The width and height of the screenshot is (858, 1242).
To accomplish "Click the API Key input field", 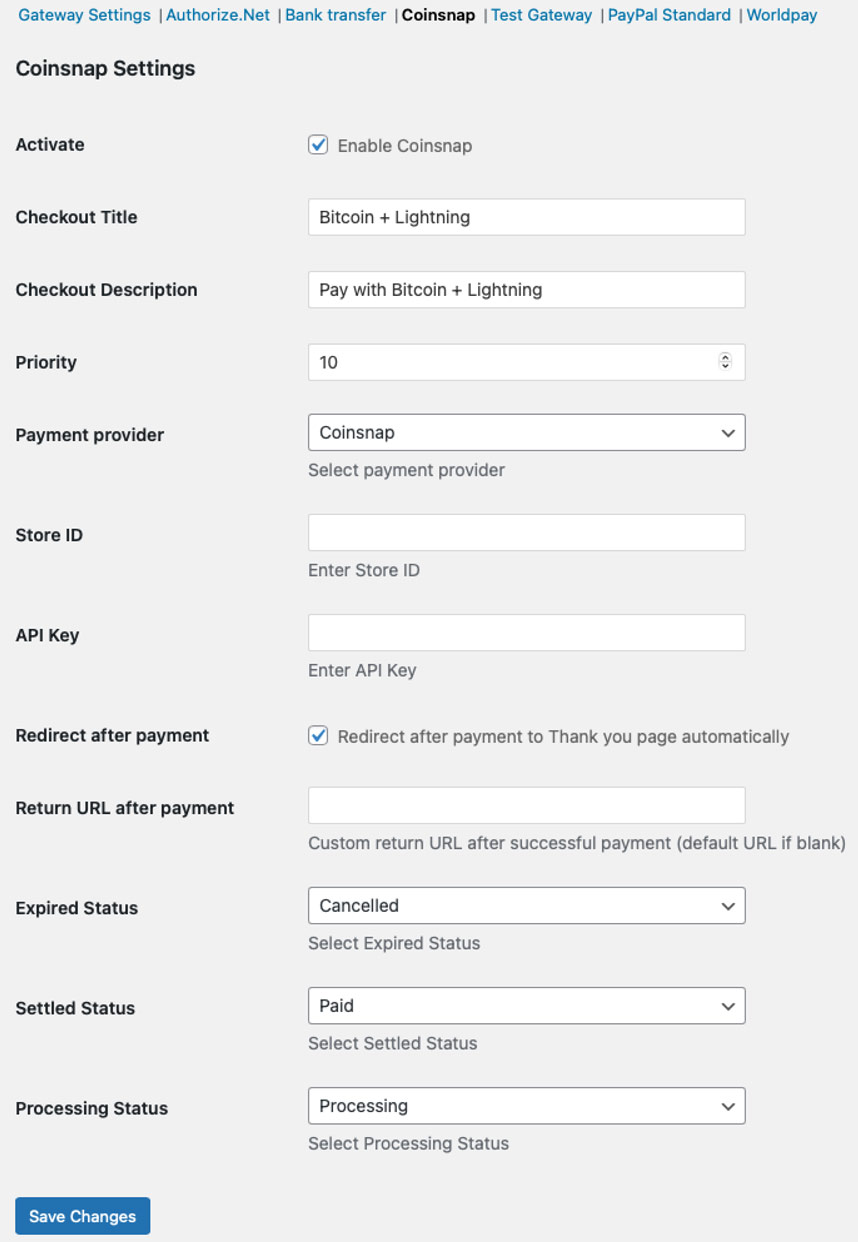I will coord(526,632).
